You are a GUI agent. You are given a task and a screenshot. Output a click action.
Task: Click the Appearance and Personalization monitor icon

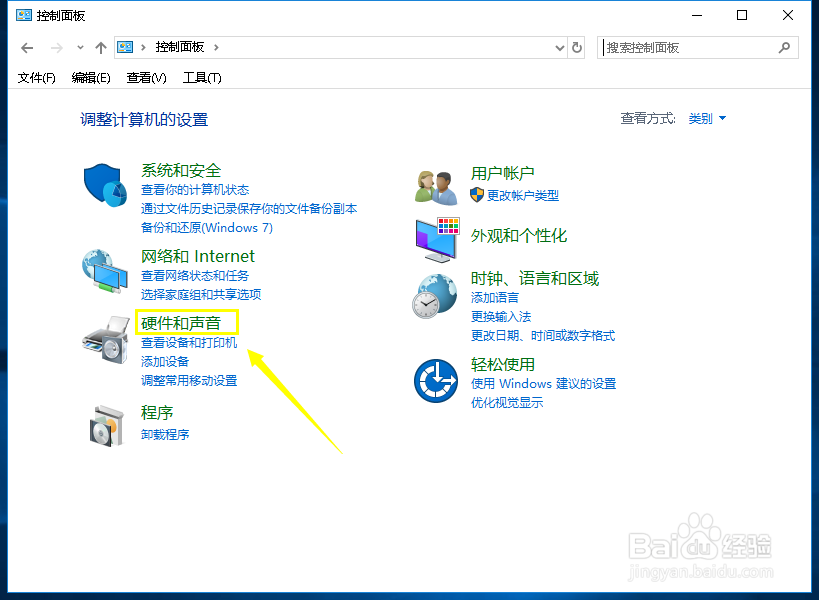pyautogui.click(x=438, y=240)
